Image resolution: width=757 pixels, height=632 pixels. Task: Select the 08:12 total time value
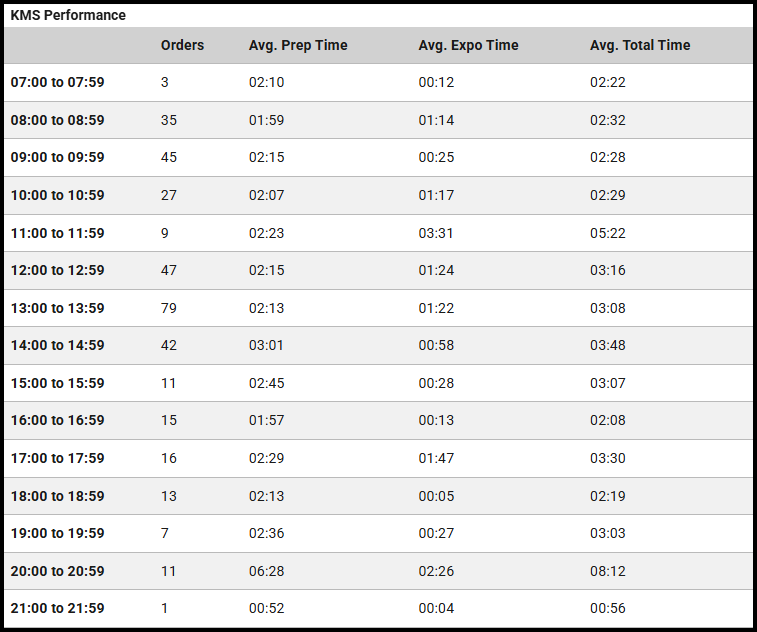pyautogui.click(x=608, y=571)
